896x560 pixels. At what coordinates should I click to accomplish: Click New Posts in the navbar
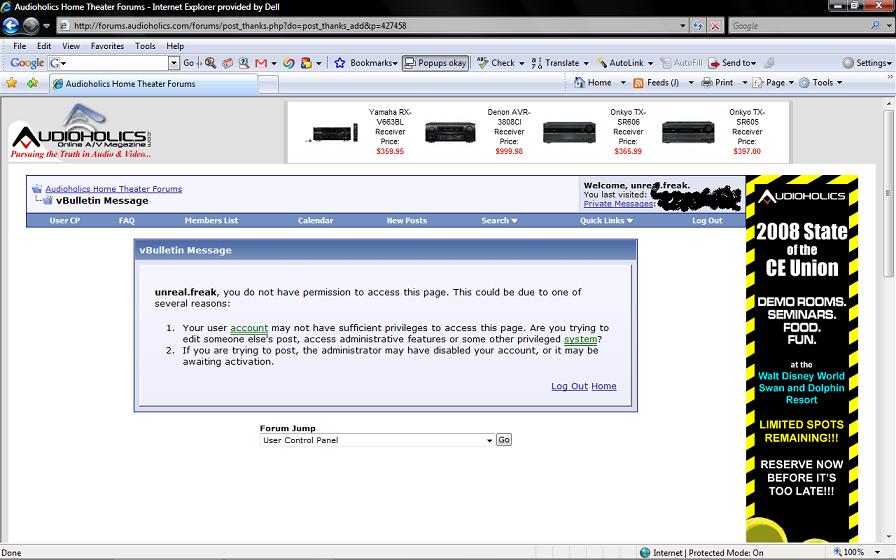[406, 221]
